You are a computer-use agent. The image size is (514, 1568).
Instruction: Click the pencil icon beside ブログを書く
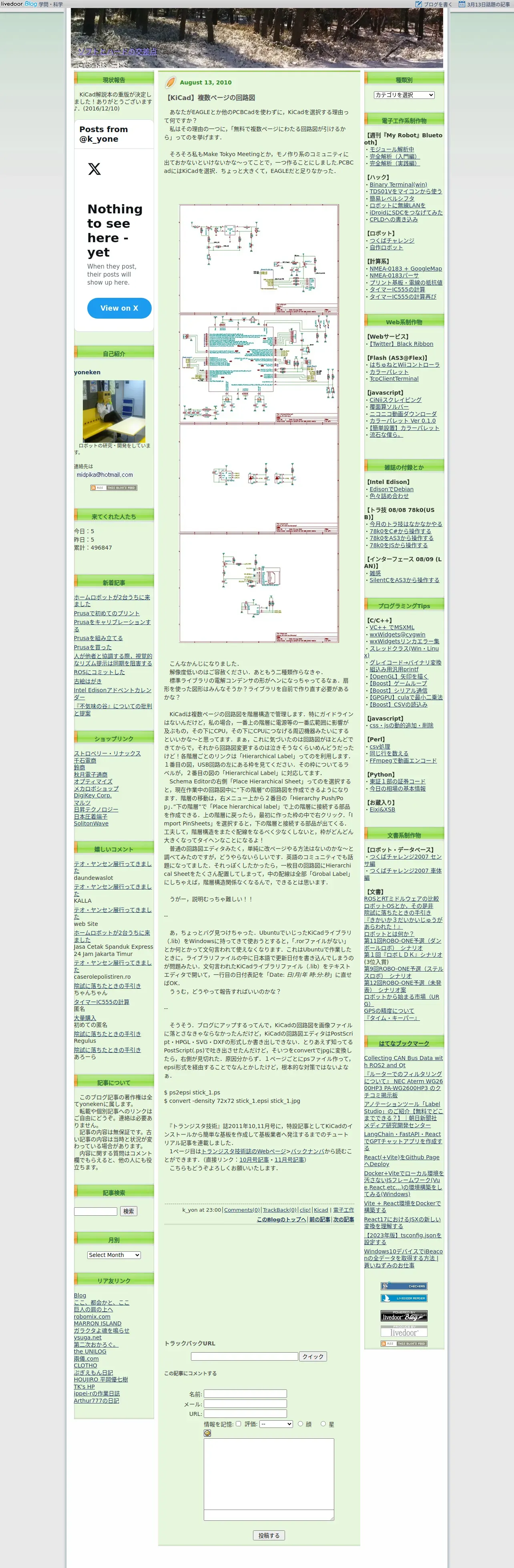point(418,4)
